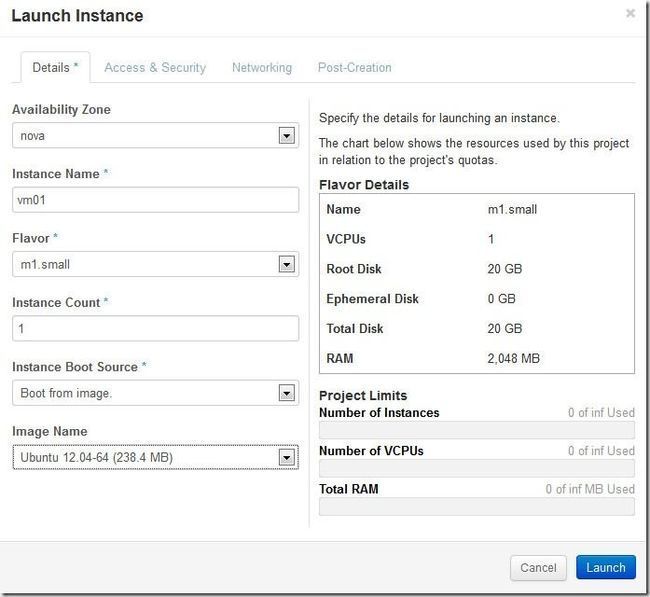Close the Launch Instance dialog
The width and height of the screenshot is (650, 597).
click(630, 14)
